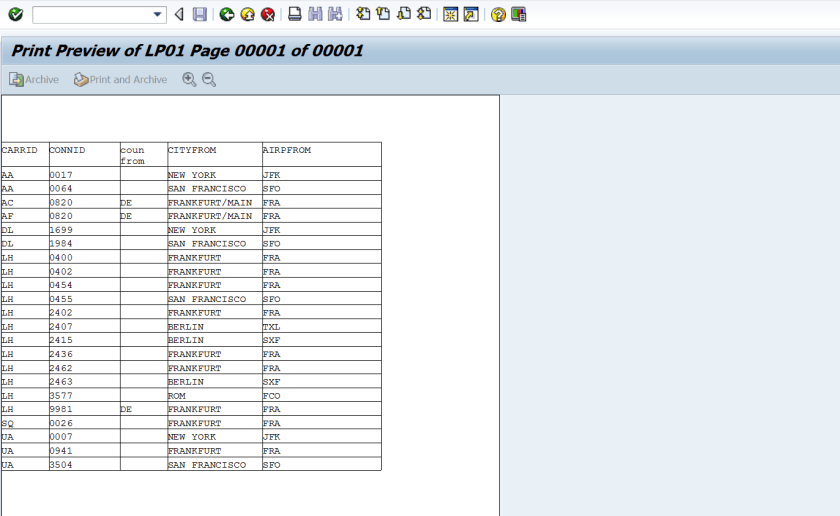Click the Print icon in the toolbar
Viewport: 840px width, 516px height.
point(295,14)
